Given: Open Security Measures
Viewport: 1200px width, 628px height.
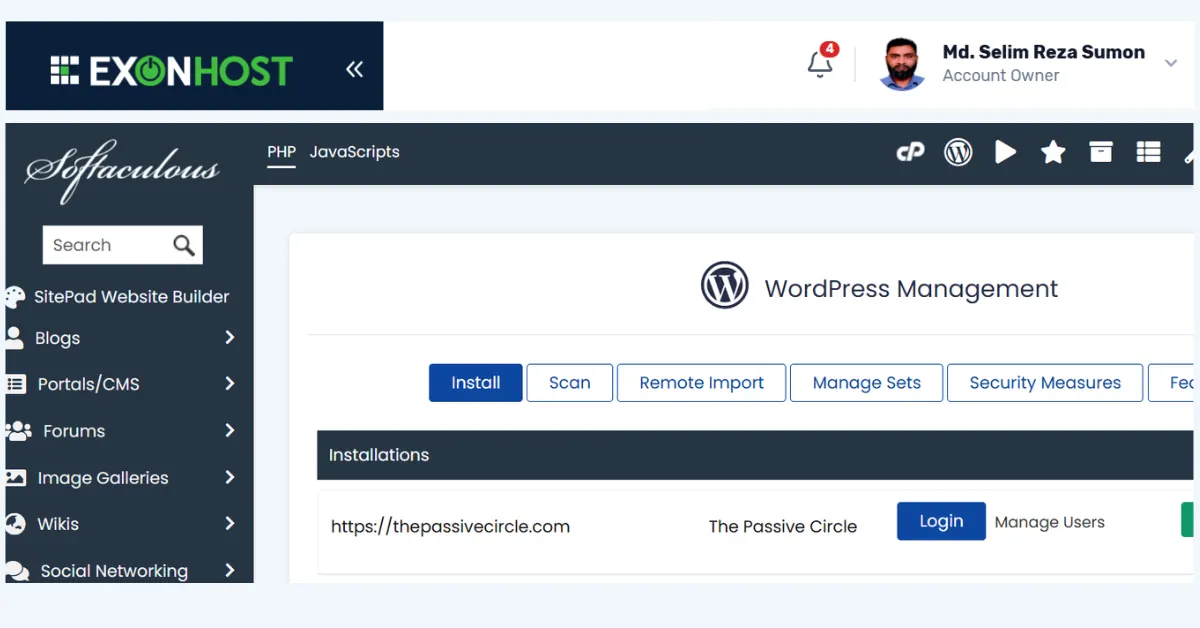Looking at the screenshot, I should 1045,383.
